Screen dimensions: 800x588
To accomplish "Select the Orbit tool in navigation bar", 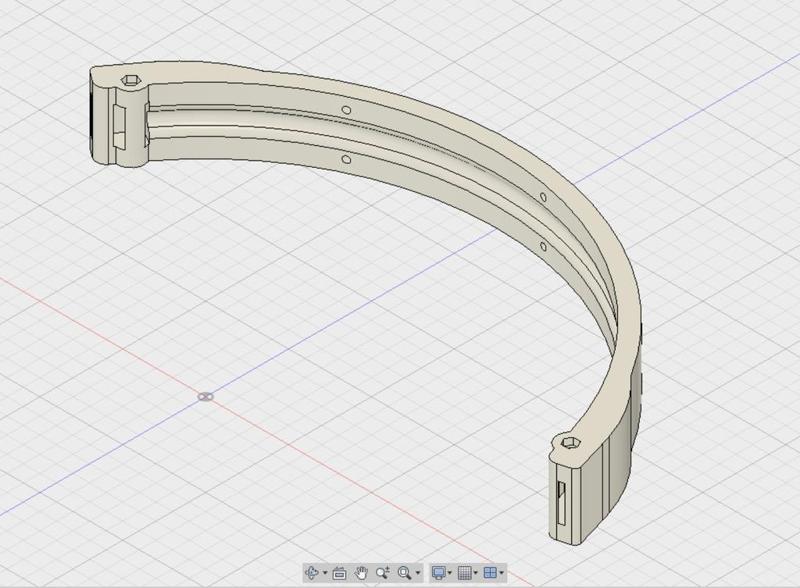I will [312, 573].
